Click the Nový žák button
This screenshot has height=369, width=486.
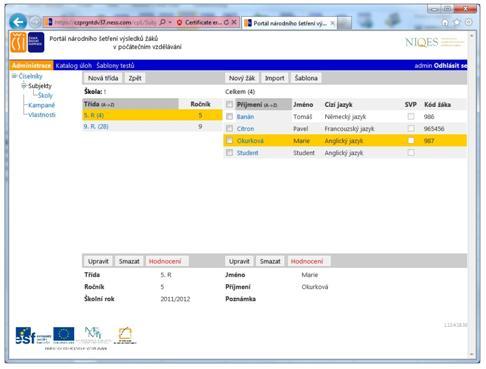[242, 78]
